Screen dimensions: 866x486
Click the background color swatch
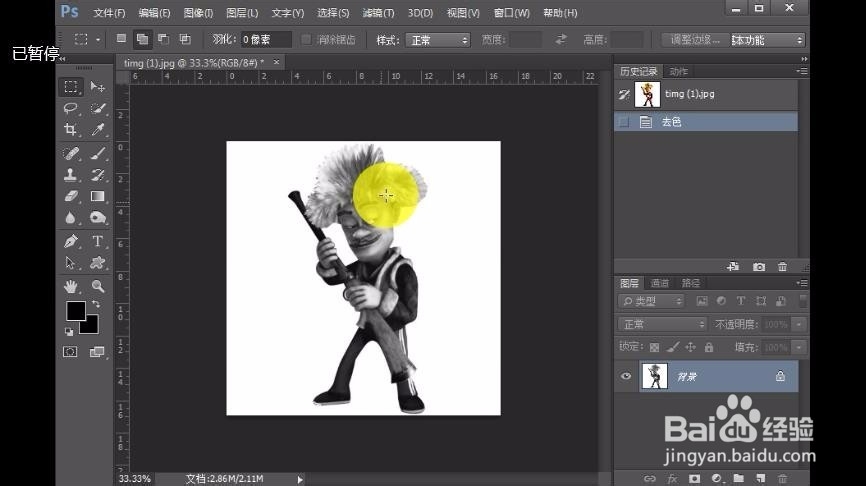coord(92,327)
